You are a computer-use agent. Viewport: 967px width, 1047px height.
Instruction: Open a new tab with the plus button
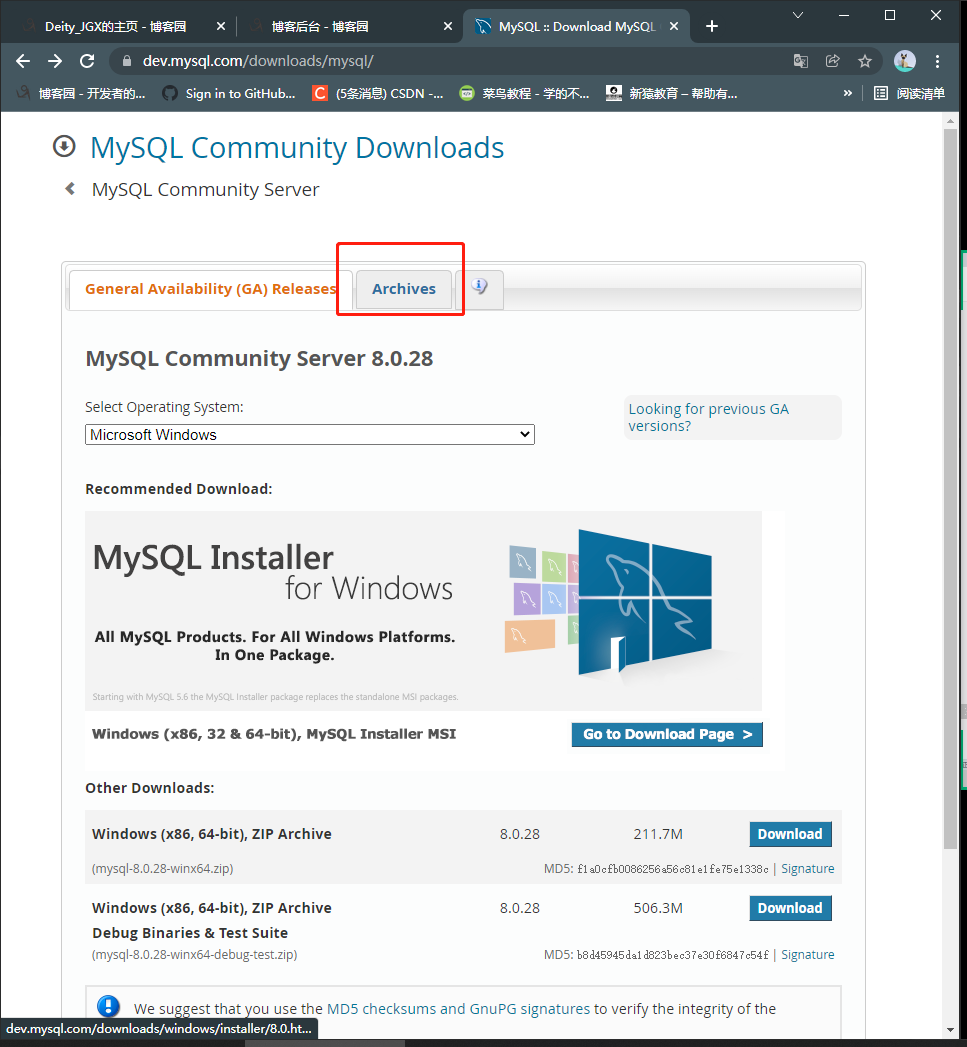click(x=712, y=26)
